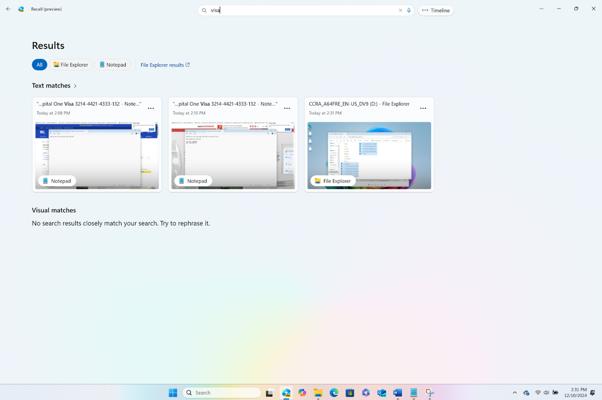602x400 pixels.
Task: Open the Timeline view
Action: point(435,10)
